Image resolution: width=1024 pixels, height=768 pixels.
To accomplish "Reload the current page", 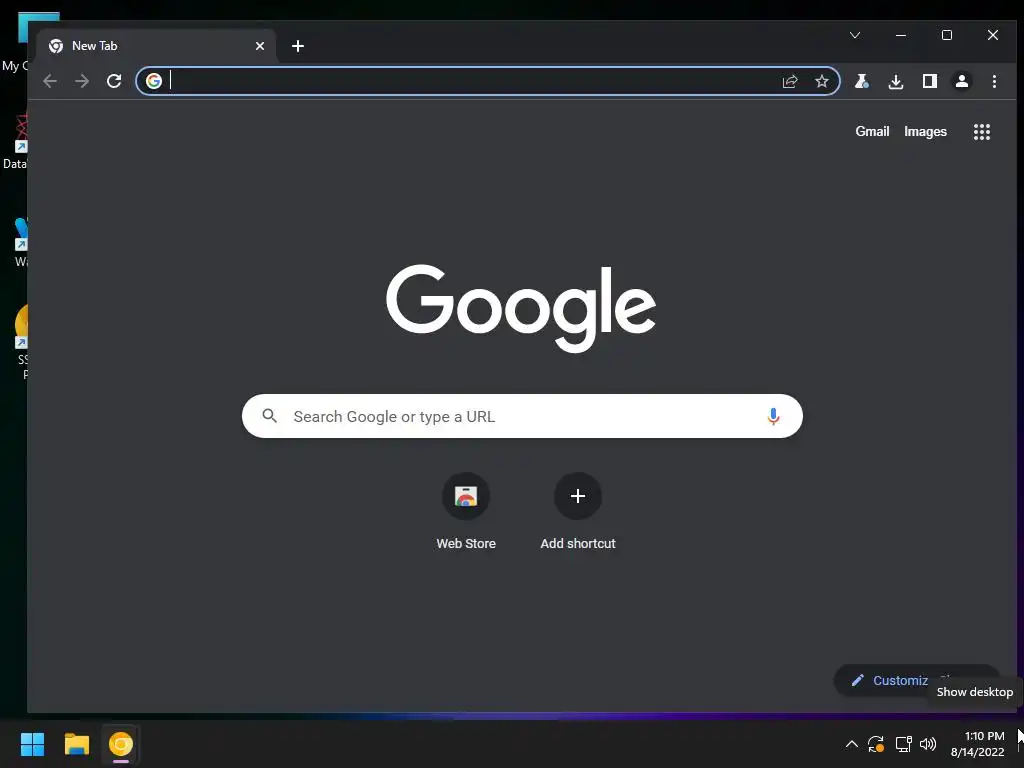I will point(114,81).
